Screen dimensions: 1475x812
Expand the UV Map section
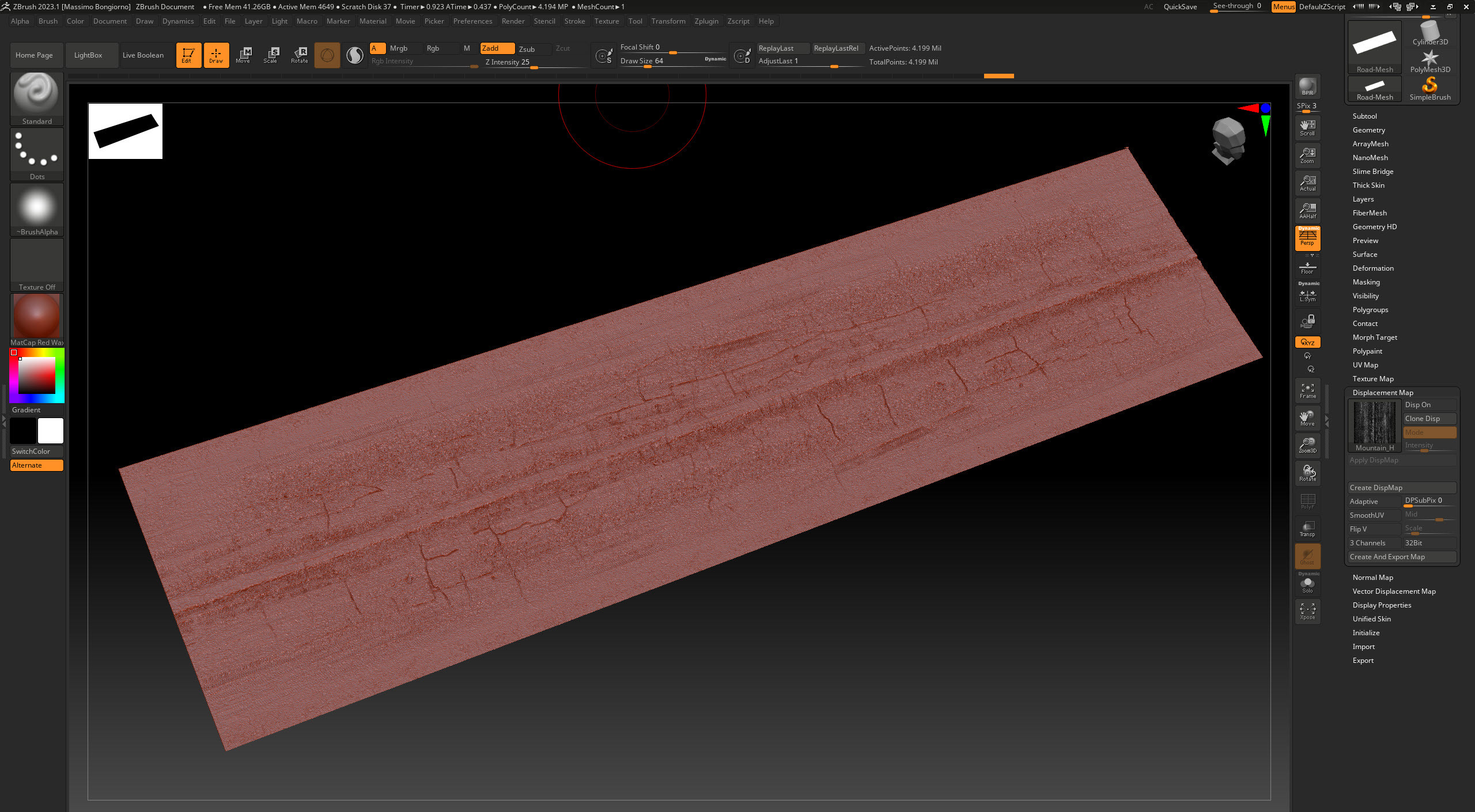[1366, 365]
